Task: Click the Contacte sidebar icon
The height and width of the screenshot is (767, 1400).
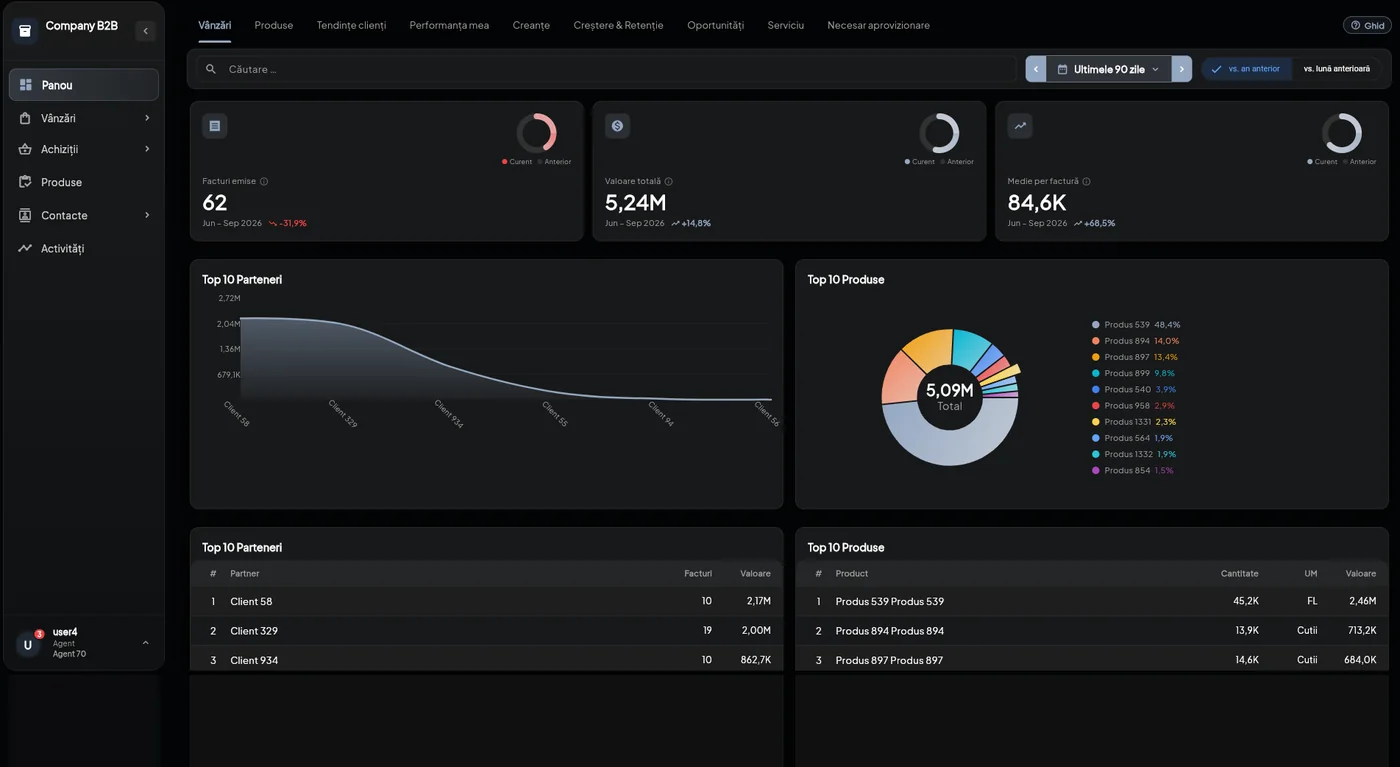Action: [25, 215]
